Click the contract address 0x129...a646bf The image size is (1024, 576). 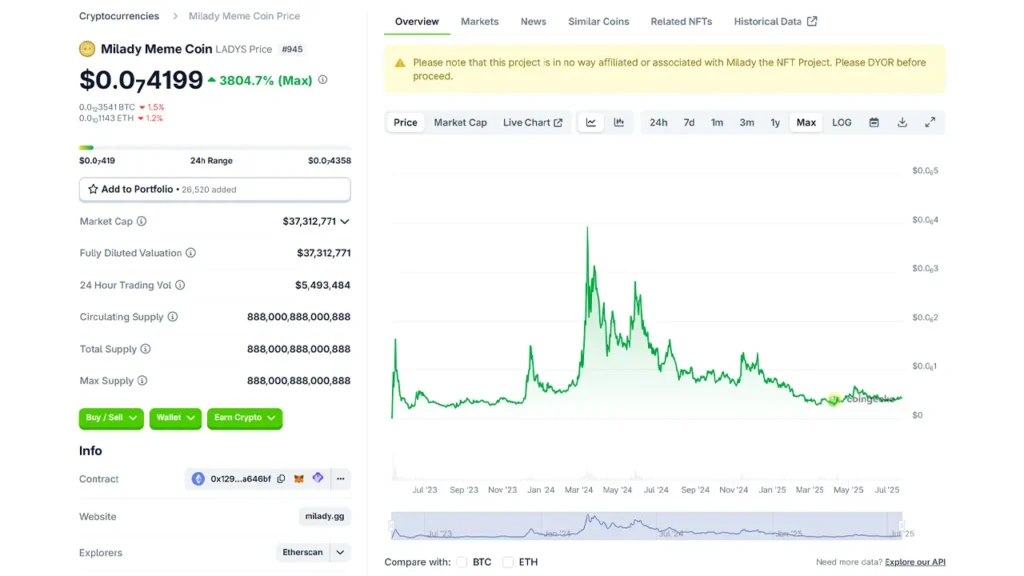[240, 479]
